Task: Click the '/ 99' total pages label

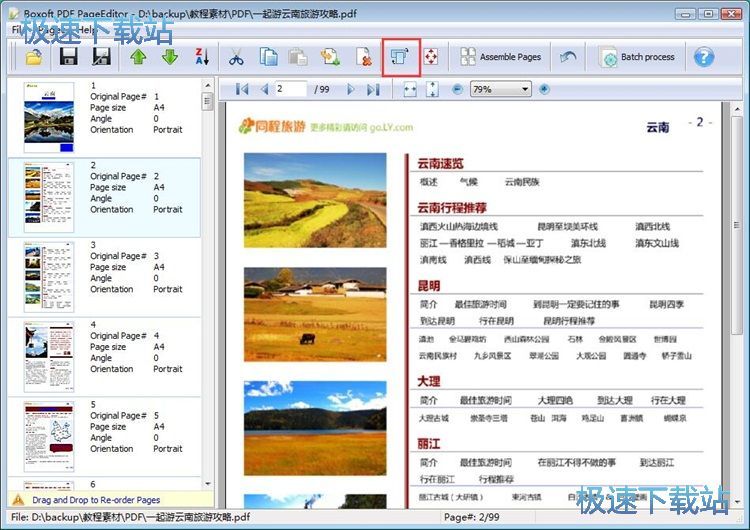Action: tap(322, 89)
